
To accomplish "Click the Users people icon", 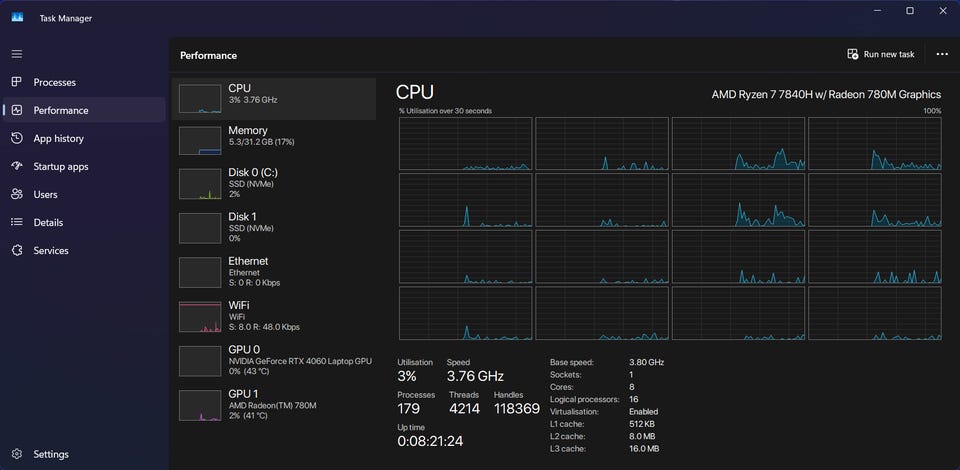I will coord(17,195).
